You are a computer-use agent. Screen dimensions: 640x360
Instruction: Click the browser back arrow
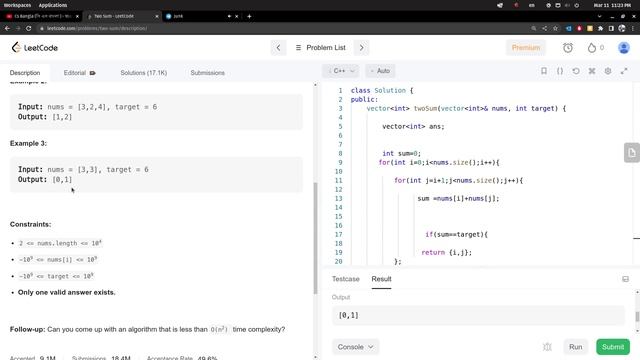point(7,28)
